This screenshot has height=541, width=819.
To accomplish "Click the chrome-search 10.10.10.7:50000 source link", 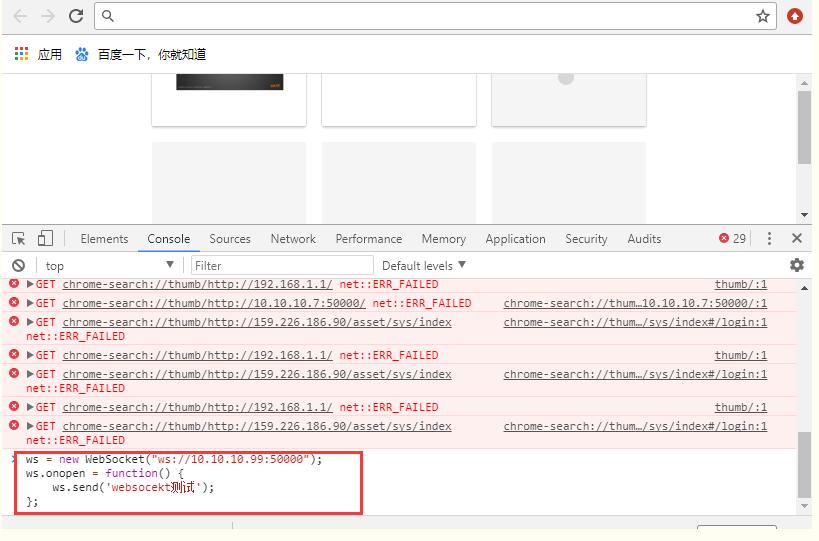I will tap(635, 303).
